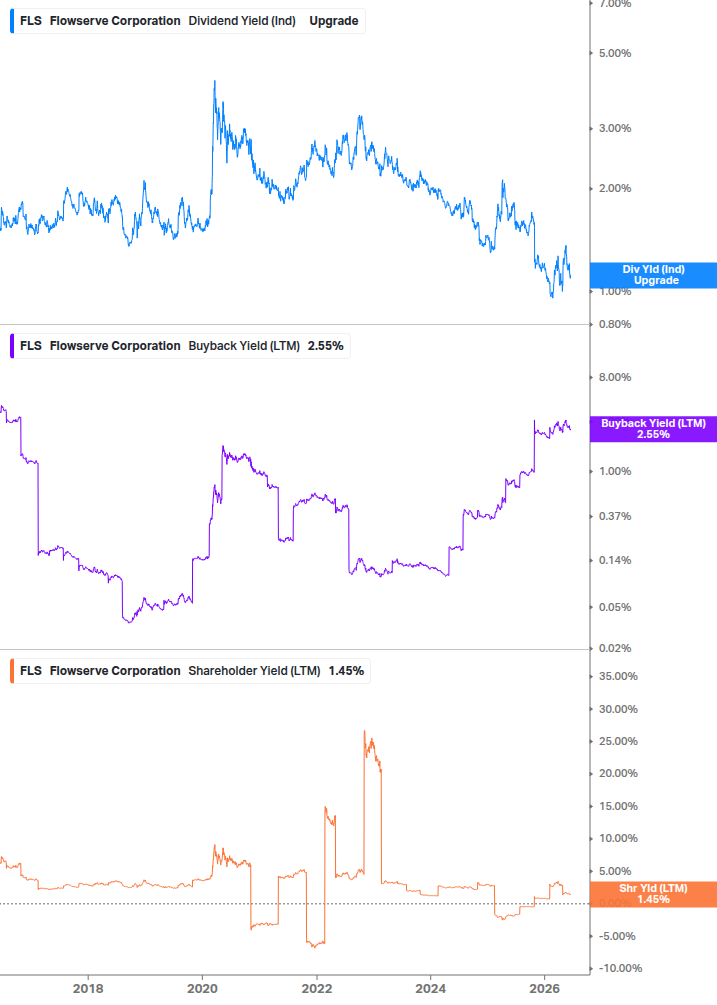Click the 8.00% tick on buyback yield axis
Image resolution: width=717 pixels, height=1005 pixels.
point(615,378)
